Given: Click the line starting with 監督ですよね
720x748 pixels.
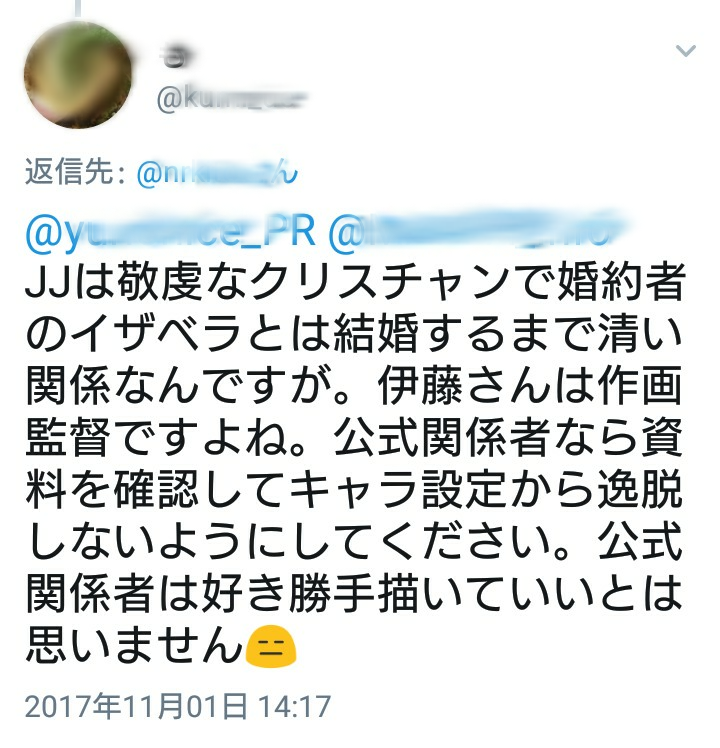Looking at the screenshot, I should (354, 437).
